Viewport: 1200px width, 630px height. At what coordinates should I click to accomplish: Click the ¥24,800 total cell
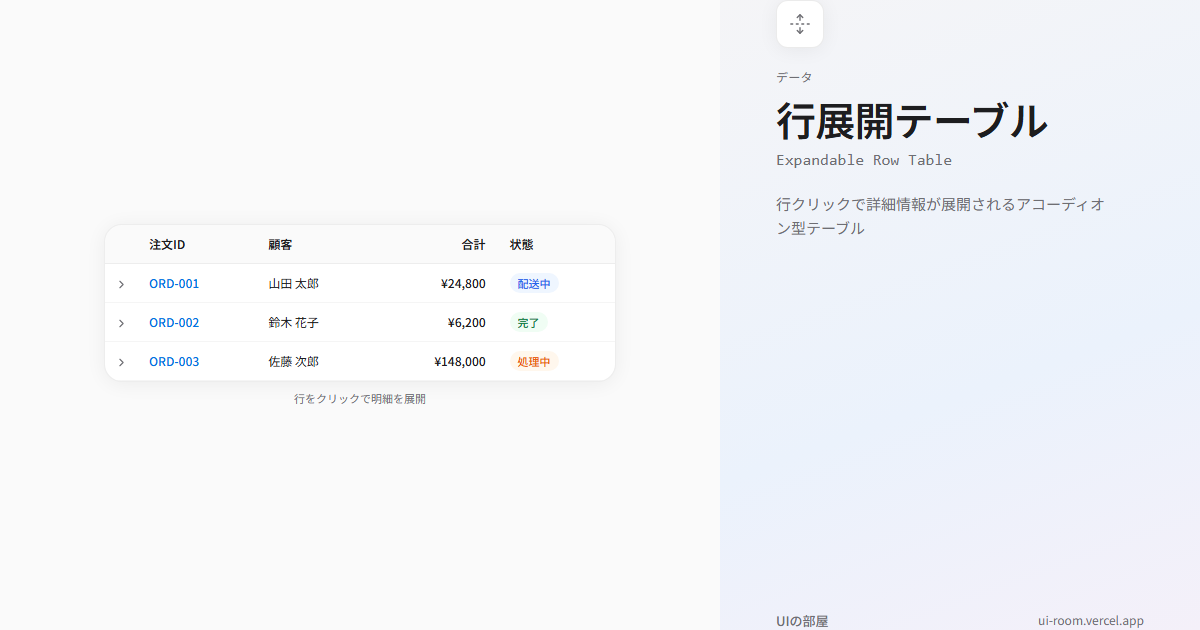[x=463, y=284]
